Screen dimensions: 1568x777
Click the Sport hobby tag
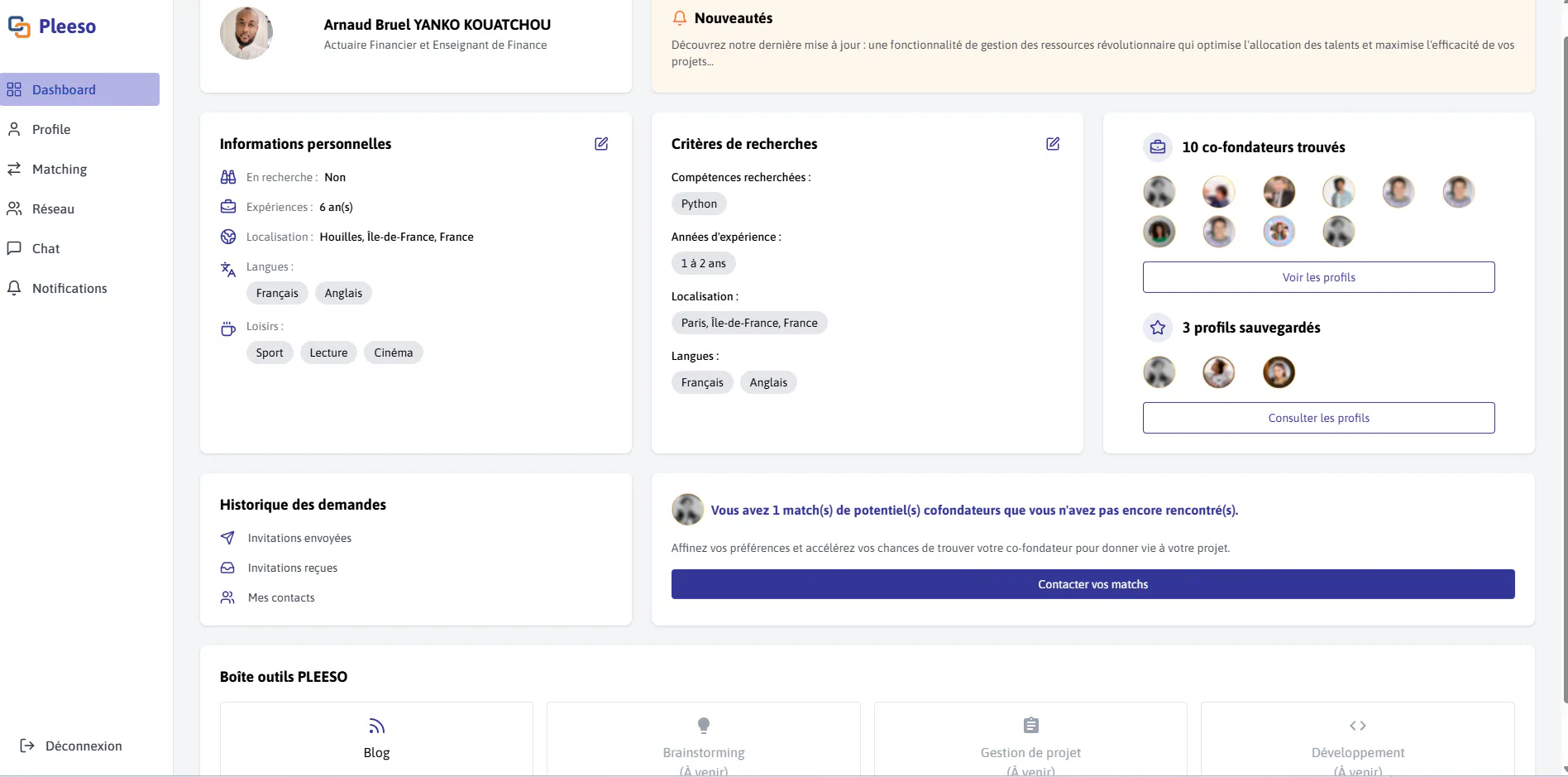[x=270, y=353]
